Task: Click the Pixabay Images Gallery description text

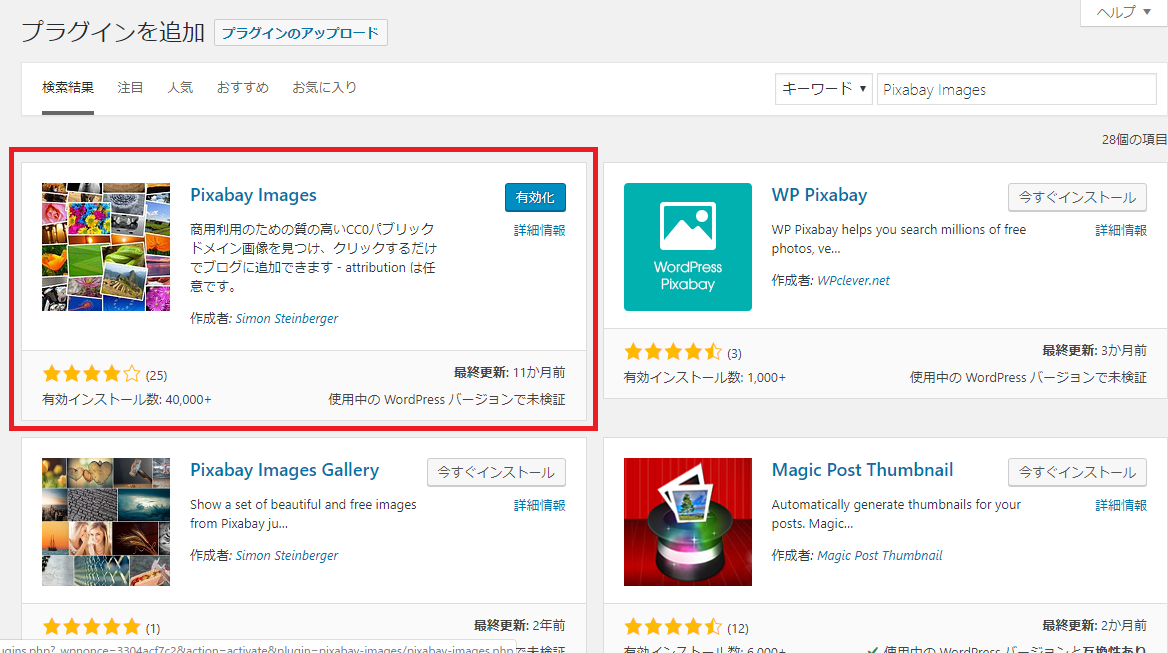Action: tap(303, 514)
